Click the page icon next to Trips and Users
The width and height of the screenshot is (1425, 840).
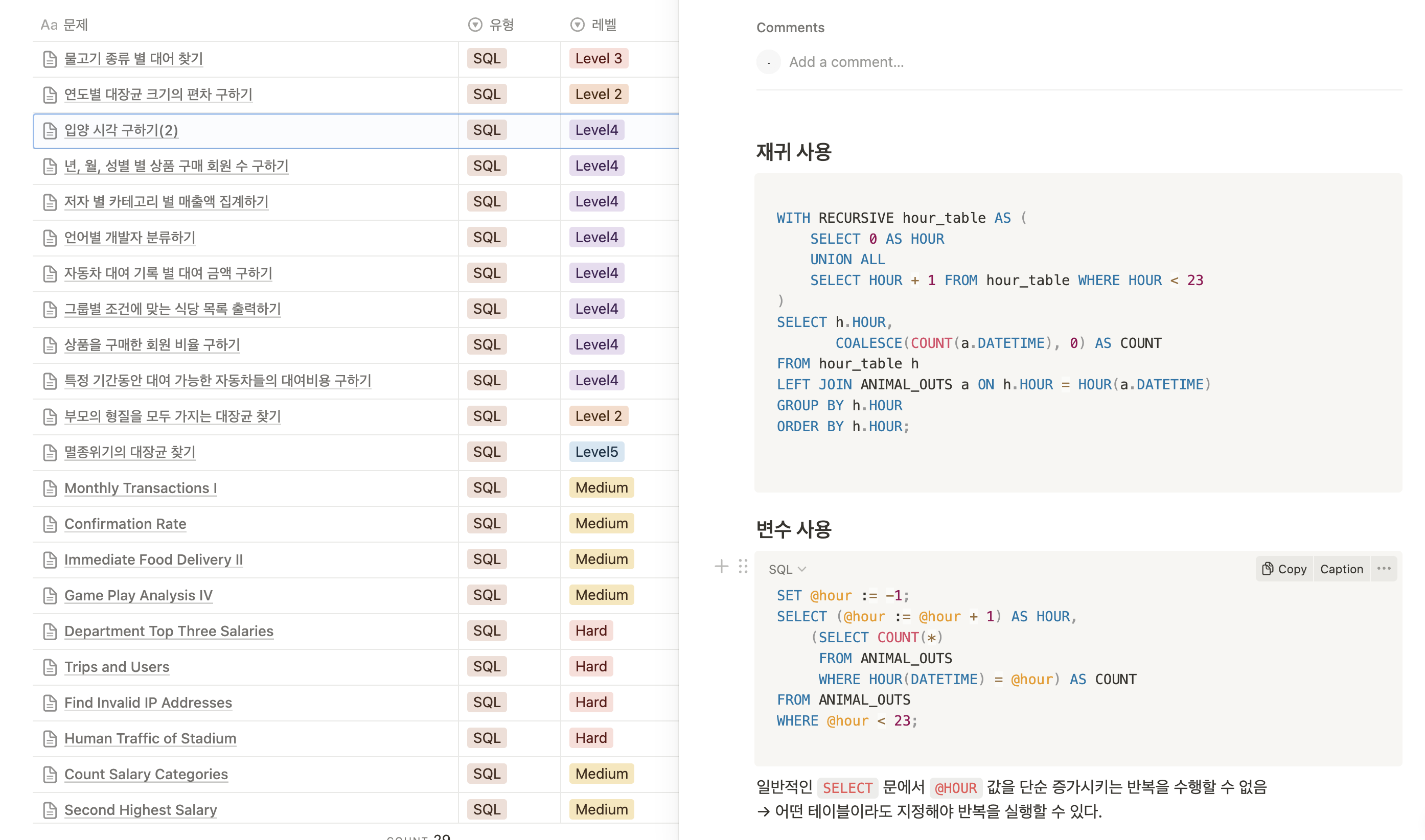(x=50, y=667)
